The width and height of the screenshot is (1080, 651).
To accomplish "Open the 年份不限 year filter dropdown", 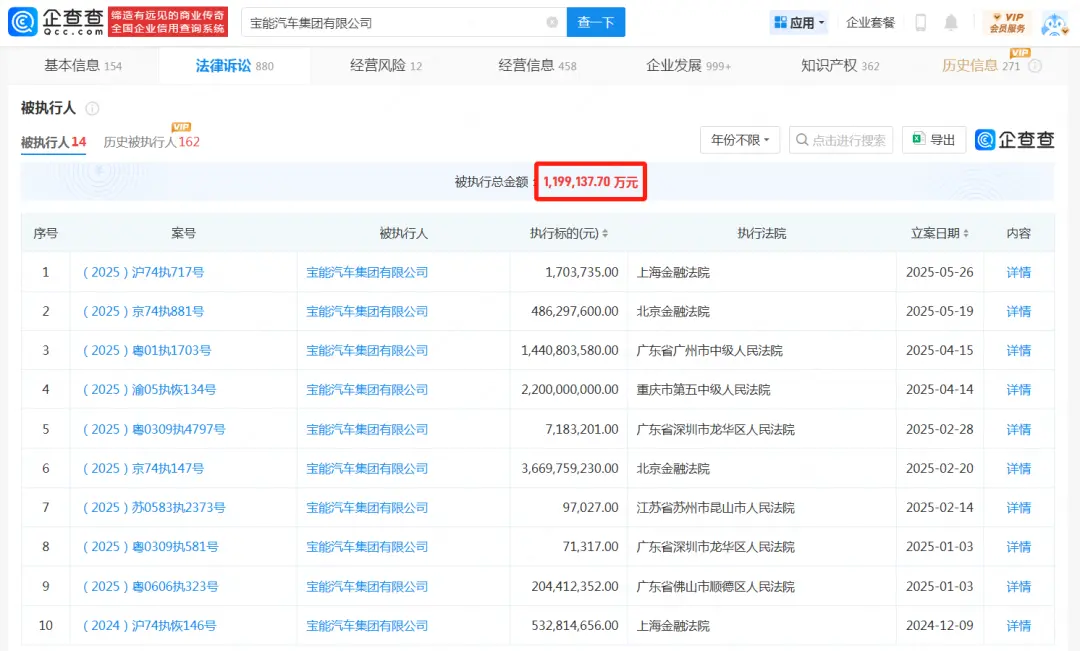I will (x=740, y=140).
